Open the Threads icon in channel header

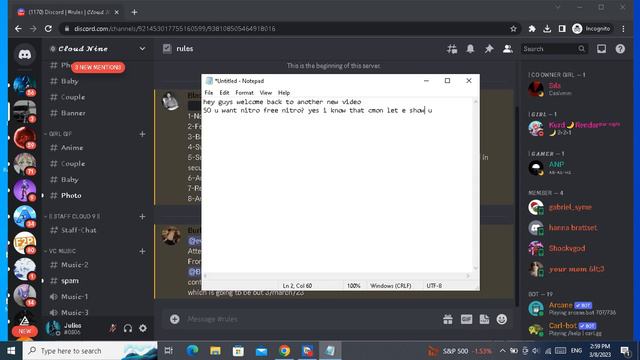point(452,49)
